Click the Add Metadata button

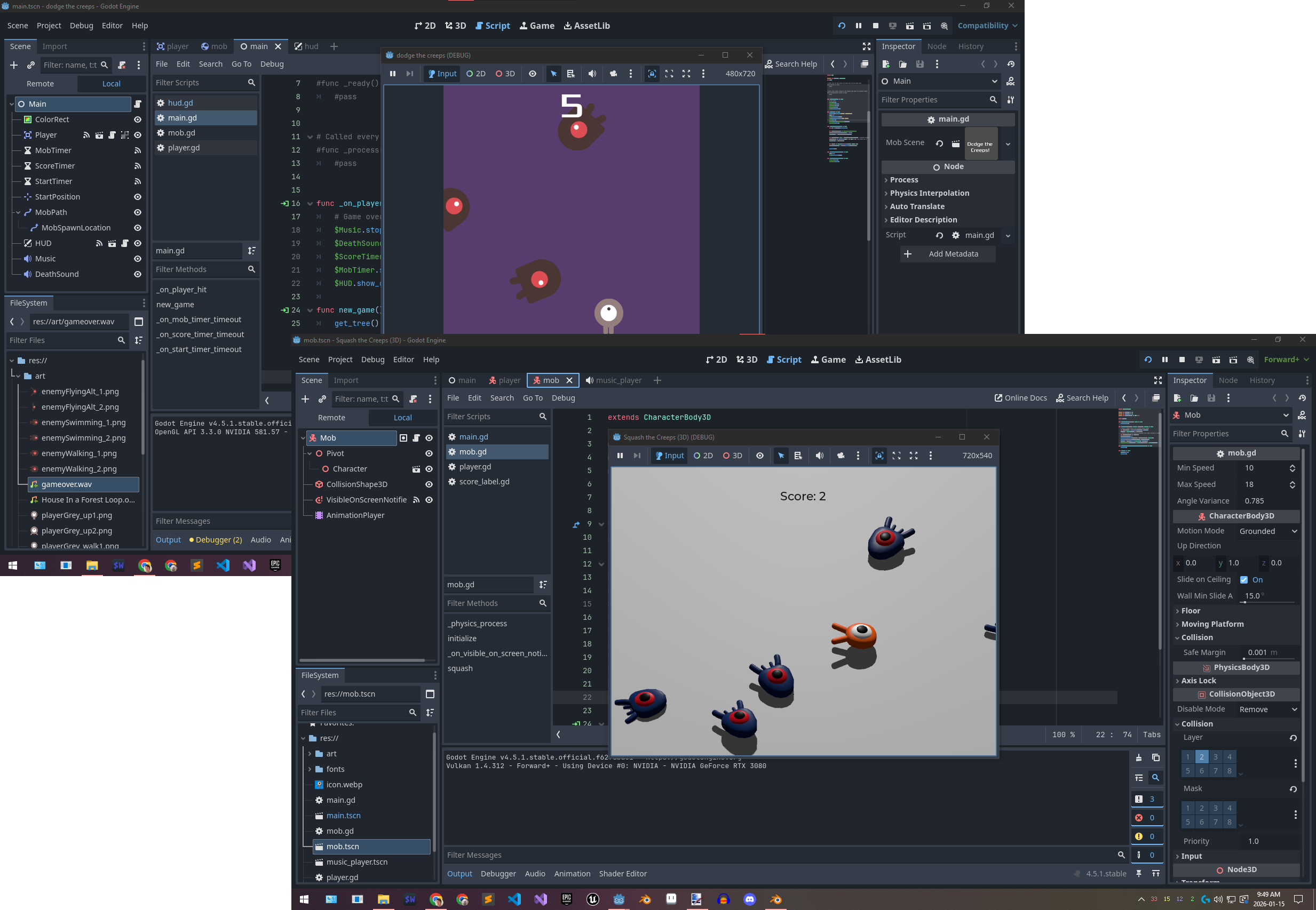(x=947, y=254)
